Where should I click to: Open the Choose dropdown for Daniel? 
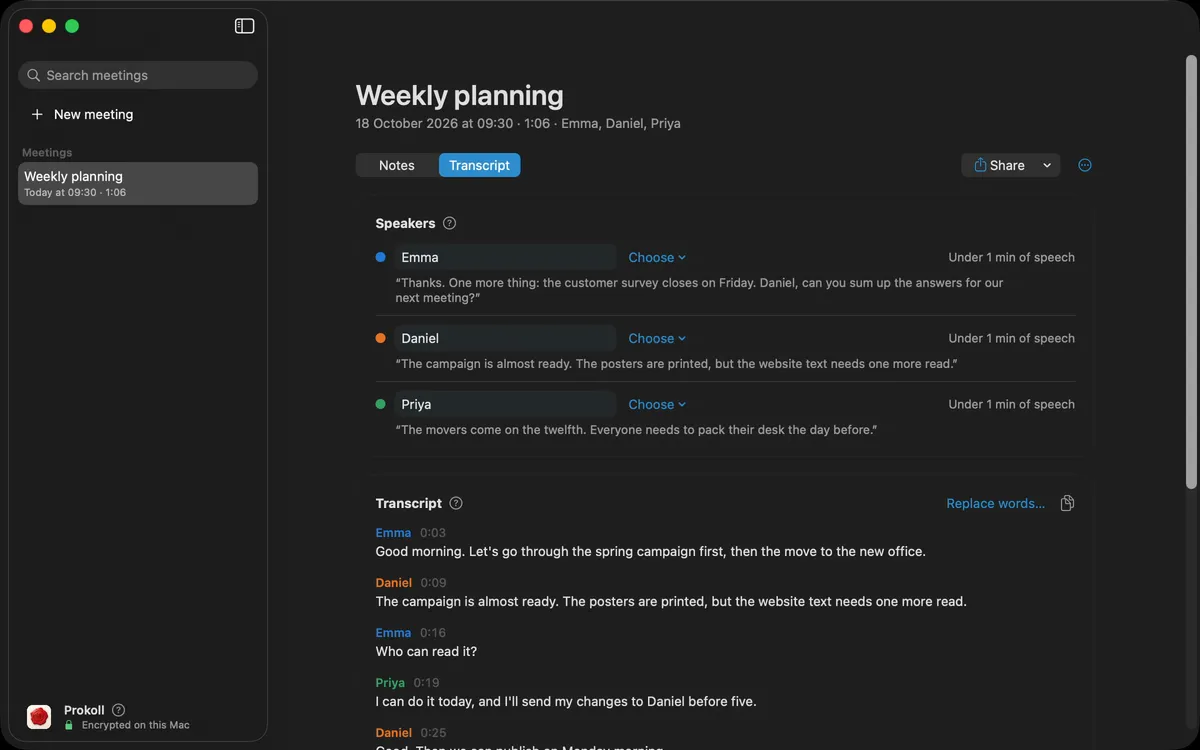657,338
